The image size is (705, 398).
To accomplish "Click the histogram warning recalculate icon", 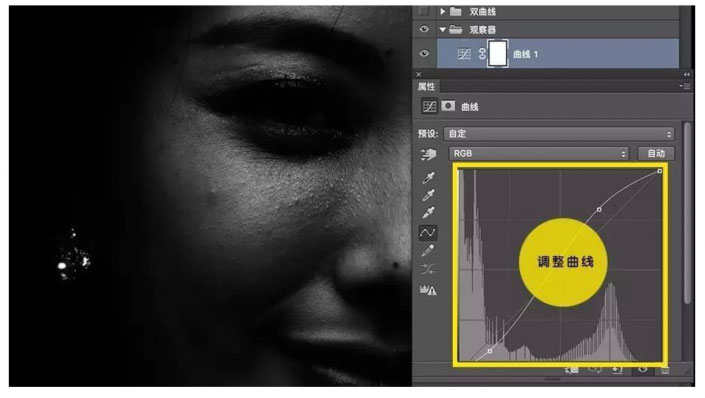I will [x=428, y=290].
